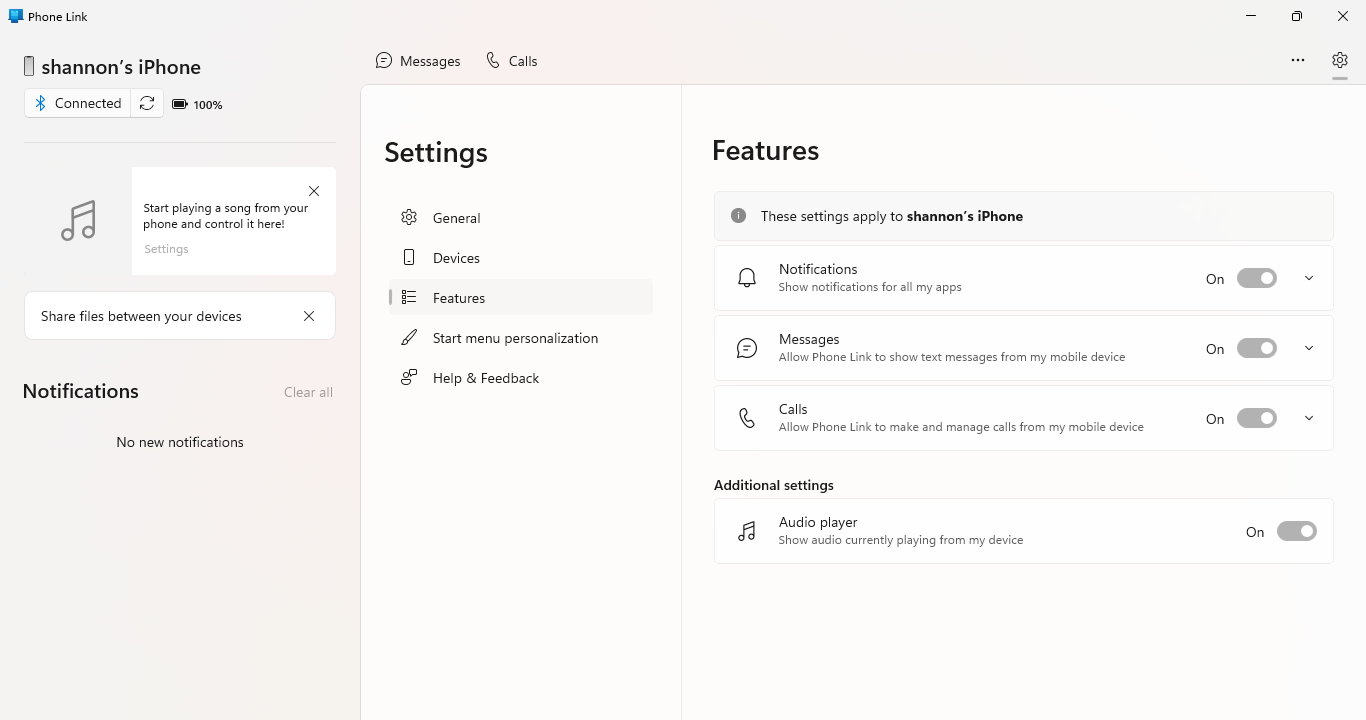Click the phone device icon beside shannon's iPhone
1366x720 pixels.
pos(29,67)
